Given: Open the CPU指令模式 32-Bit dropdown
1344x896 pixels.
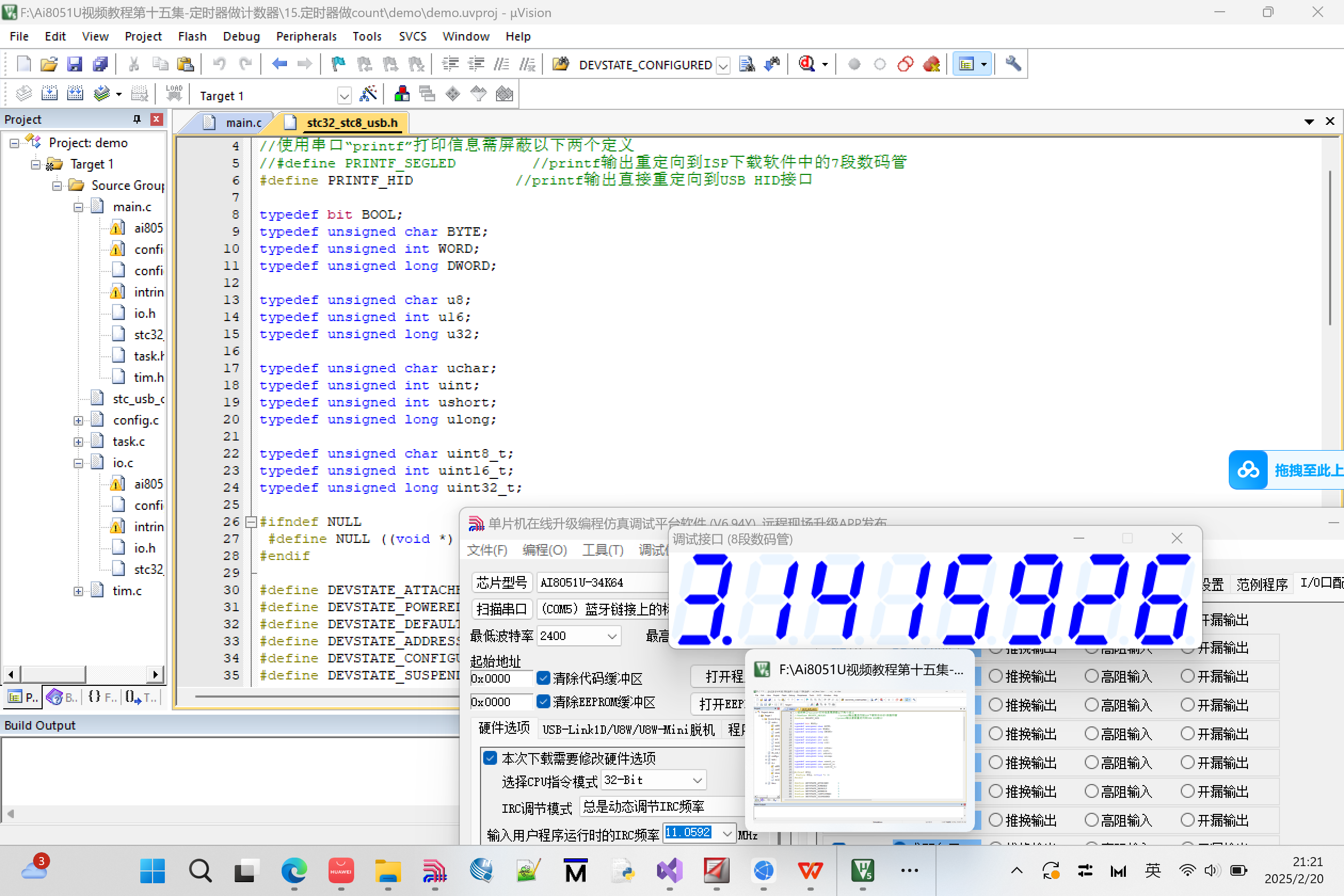Looking at the screenshot, I should [697, 780].
